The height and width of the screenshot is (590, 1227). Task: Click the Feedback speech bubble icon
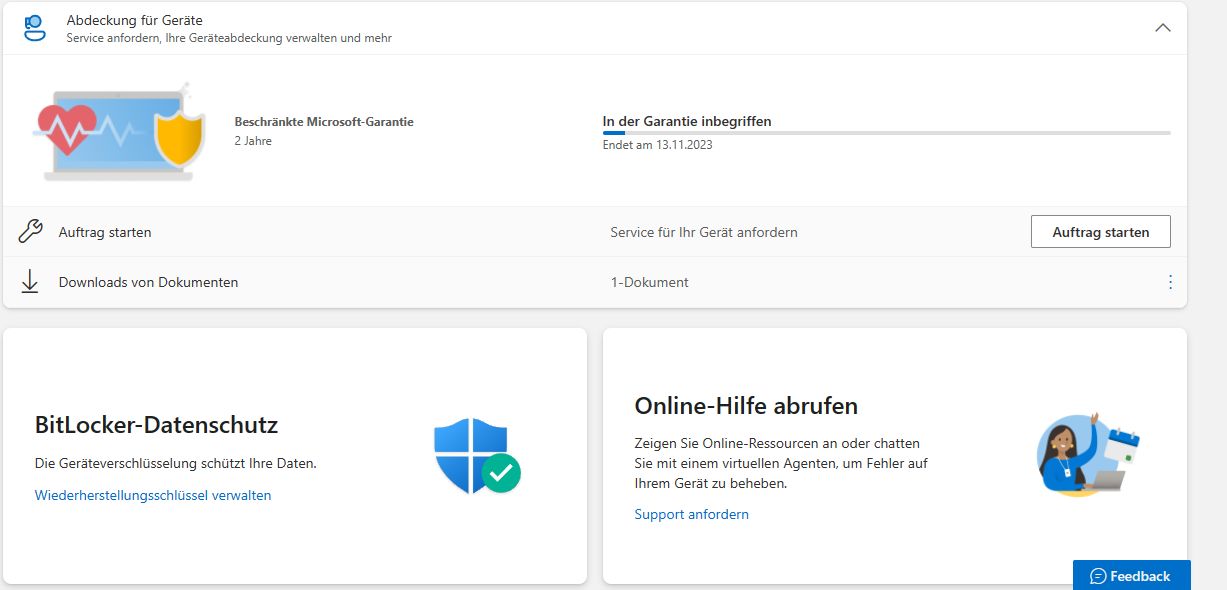point(1098,576)
